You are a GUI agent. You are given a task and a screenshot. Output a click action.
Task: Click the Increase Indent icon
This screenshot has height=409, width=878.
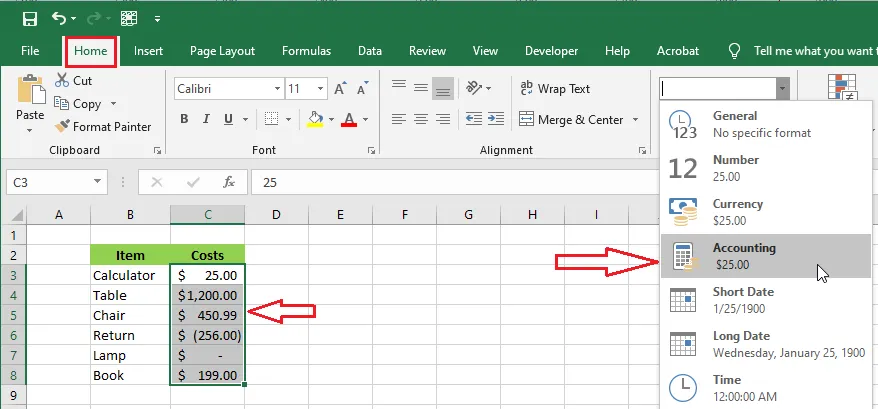(496, 119)
